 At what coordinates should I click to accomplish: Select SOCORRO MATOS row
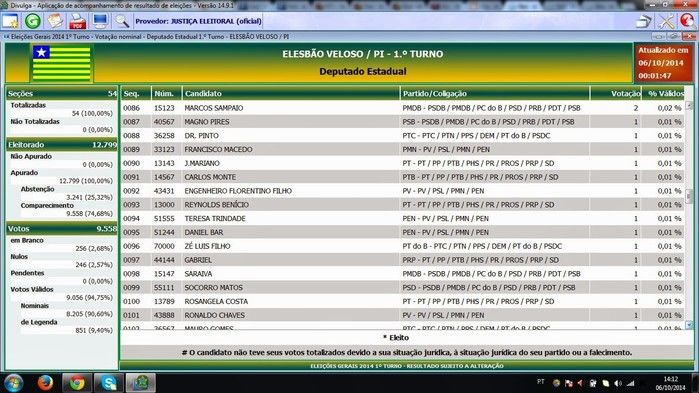point(403,287)
